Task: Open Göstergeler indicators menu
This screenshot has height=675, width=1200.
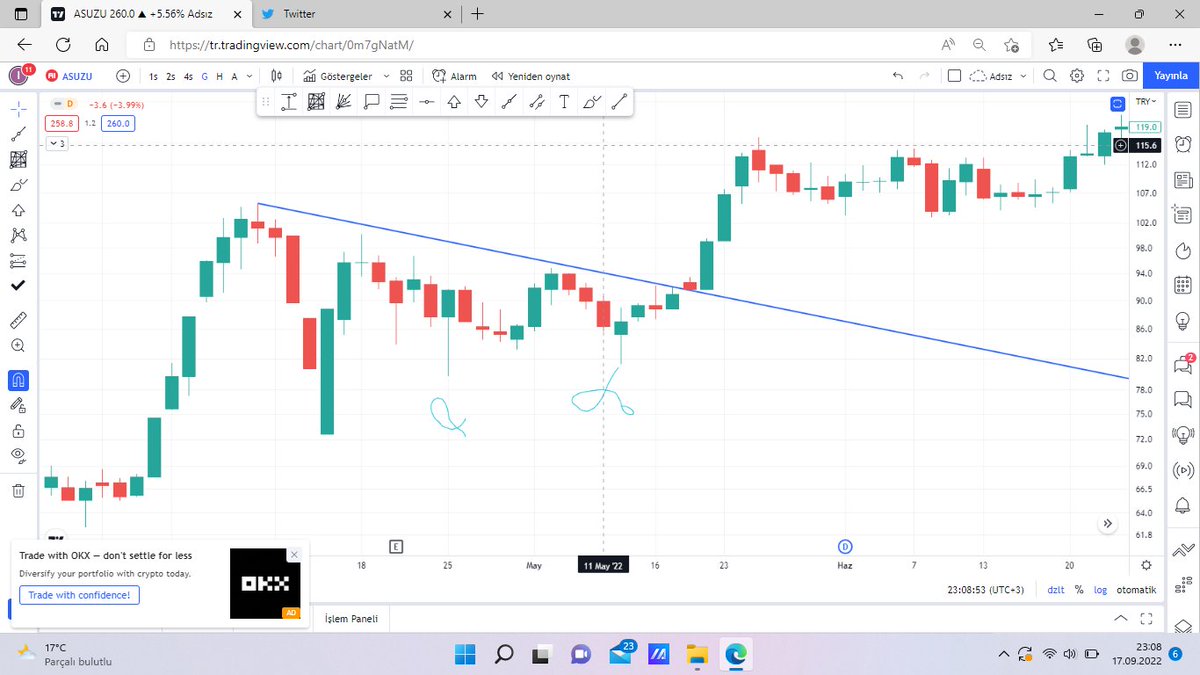Action: click(x=338, y=76)
